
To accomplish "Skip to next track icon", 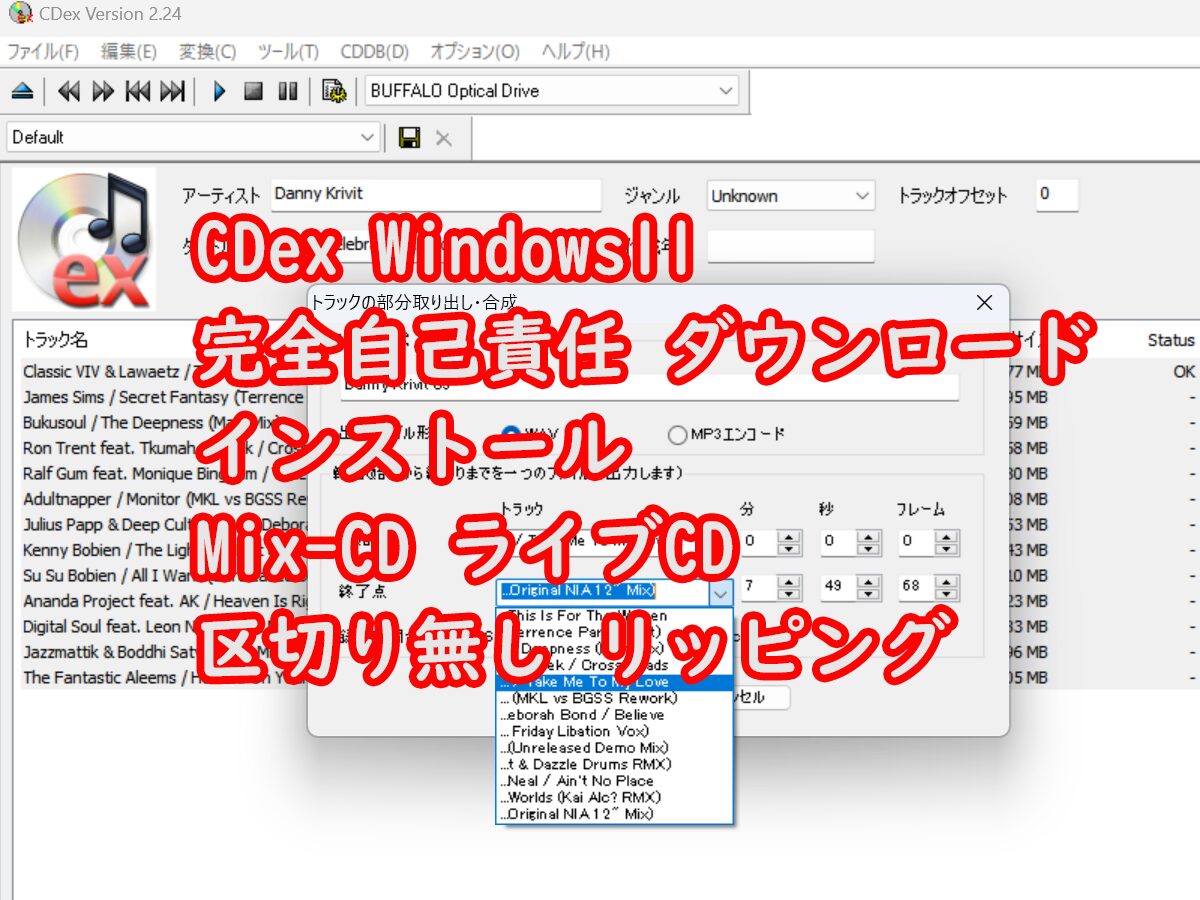I will pyautogui.click(x=173, y=91).
